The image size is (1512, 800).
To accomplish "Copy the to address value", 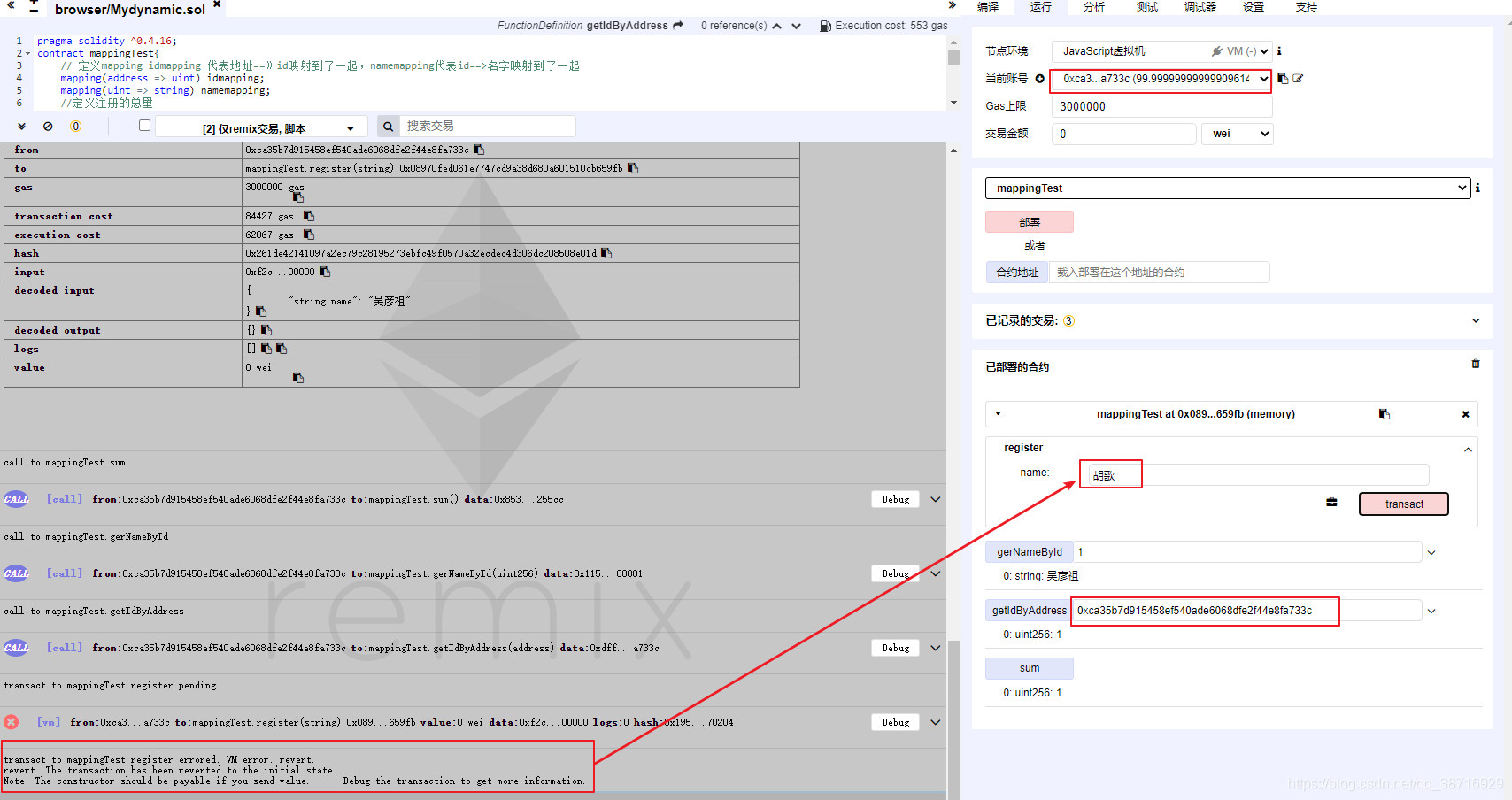I will point(633,168).
